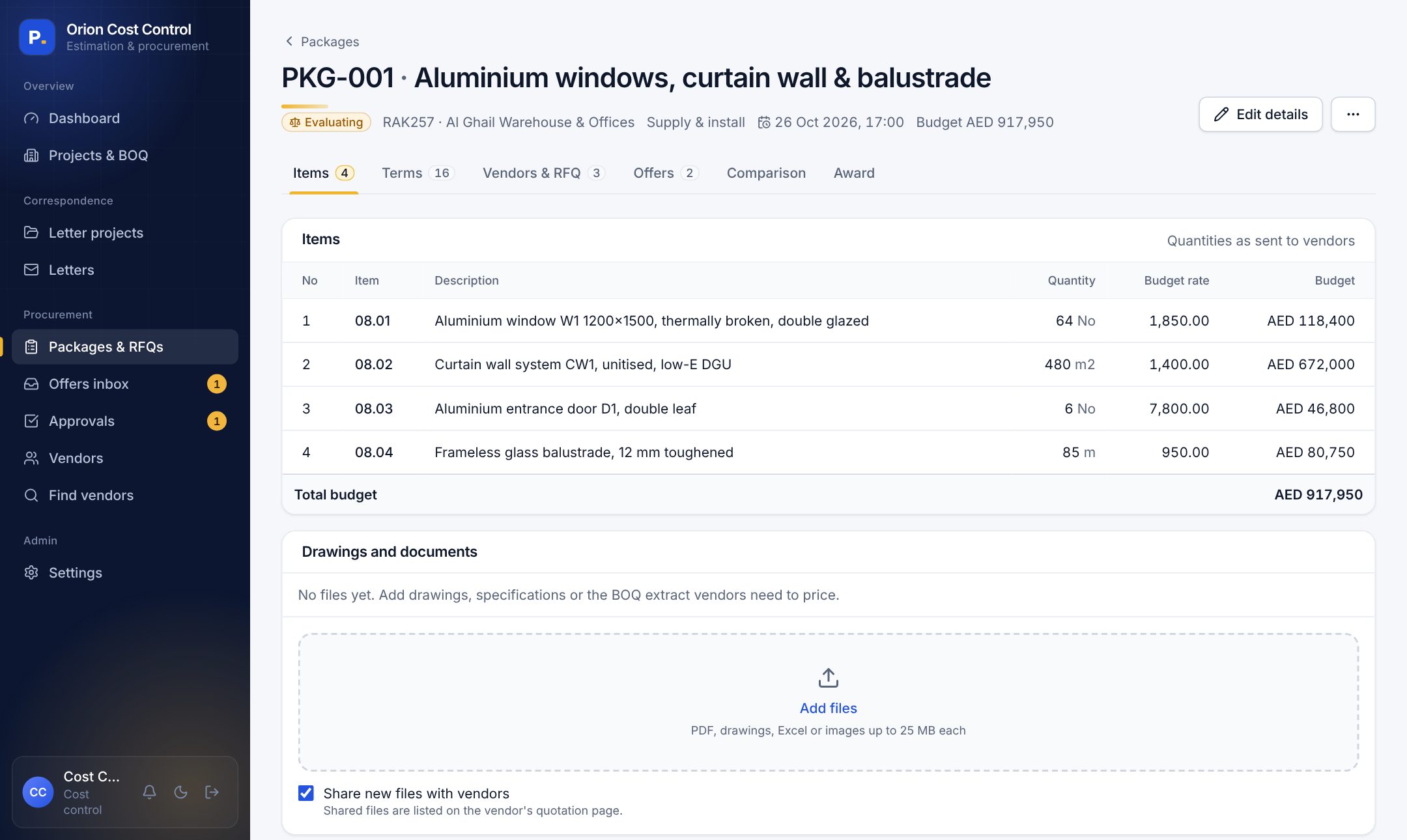Click the Approvals checkmark icon

[x=31, y=421]
